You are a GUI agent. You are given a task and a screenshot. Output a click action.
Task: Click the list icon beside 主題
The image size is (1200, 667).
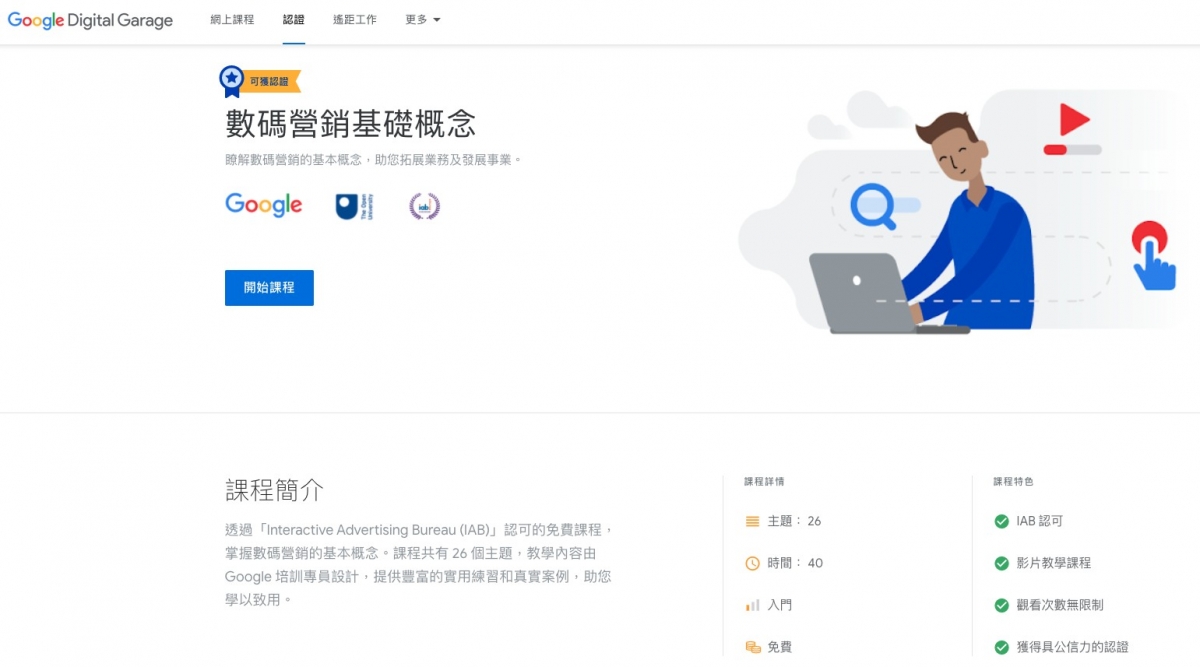[752, 521]
